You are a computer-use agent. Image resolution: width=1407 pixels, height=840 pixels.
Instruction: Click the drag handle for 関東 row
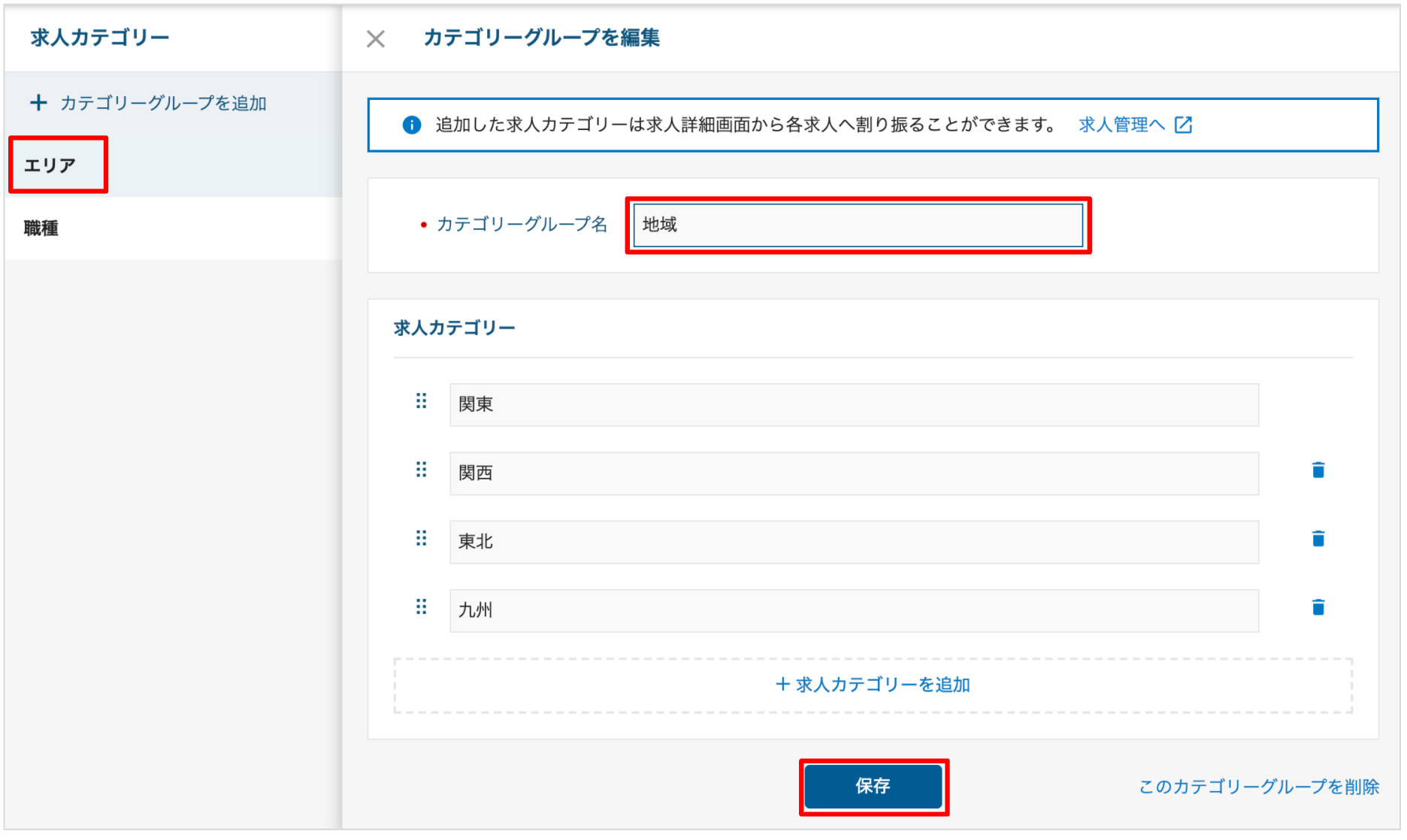422,401
